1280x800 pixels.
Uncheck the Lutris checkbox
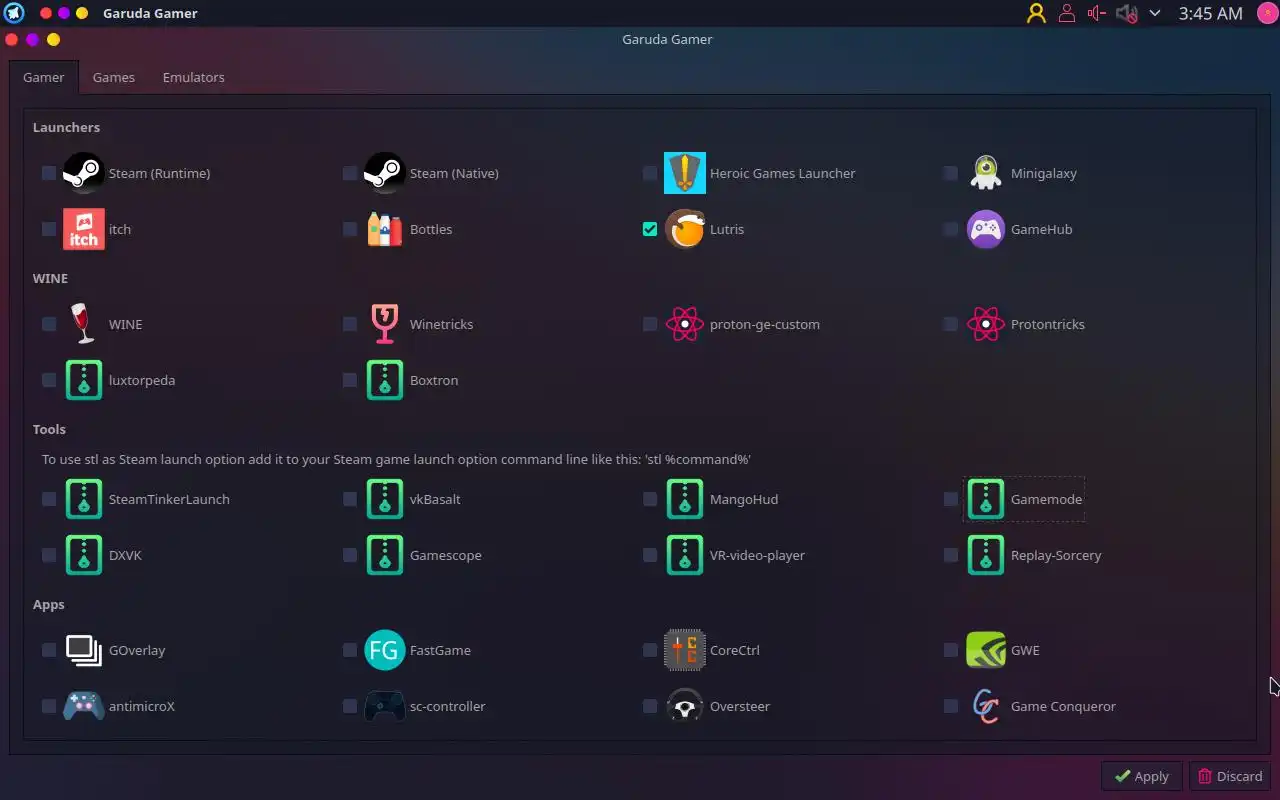(x=650, y=229)
